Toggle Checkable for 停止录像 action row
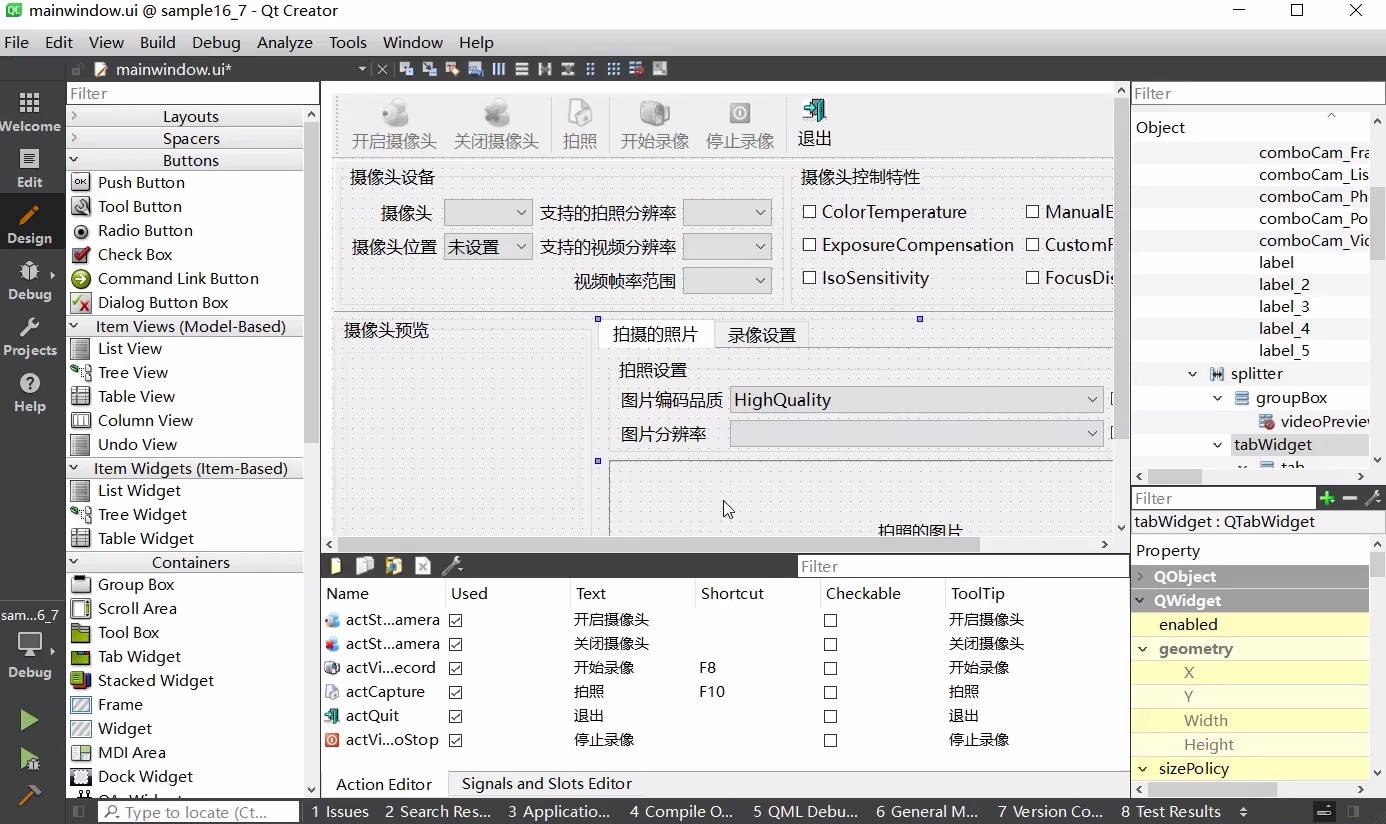The height and width of the screenshot is (824, 1386). [x=830, y=740]
